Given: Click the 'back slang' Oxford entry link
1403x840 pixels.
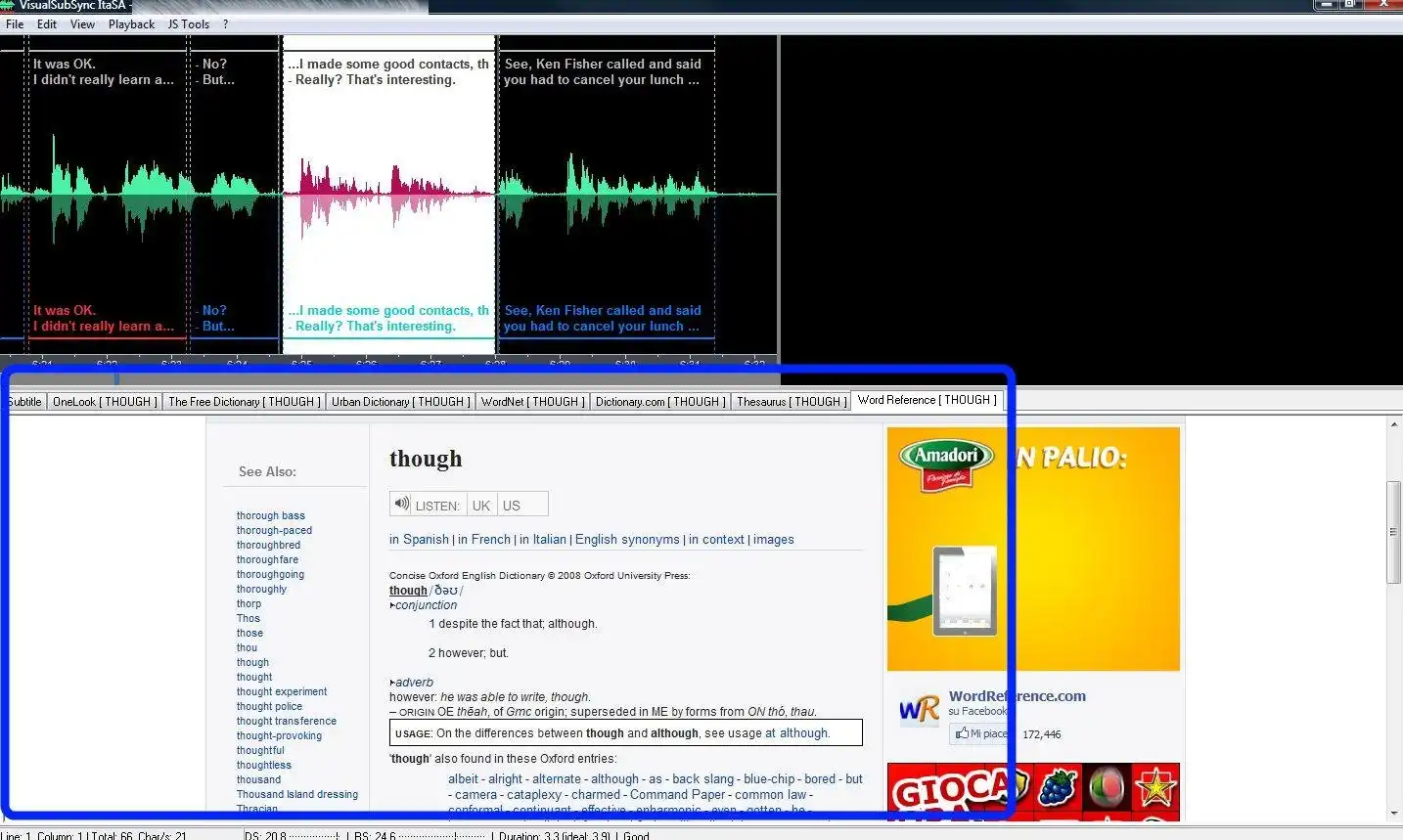Looking at the screenshot, I should 702,778.
